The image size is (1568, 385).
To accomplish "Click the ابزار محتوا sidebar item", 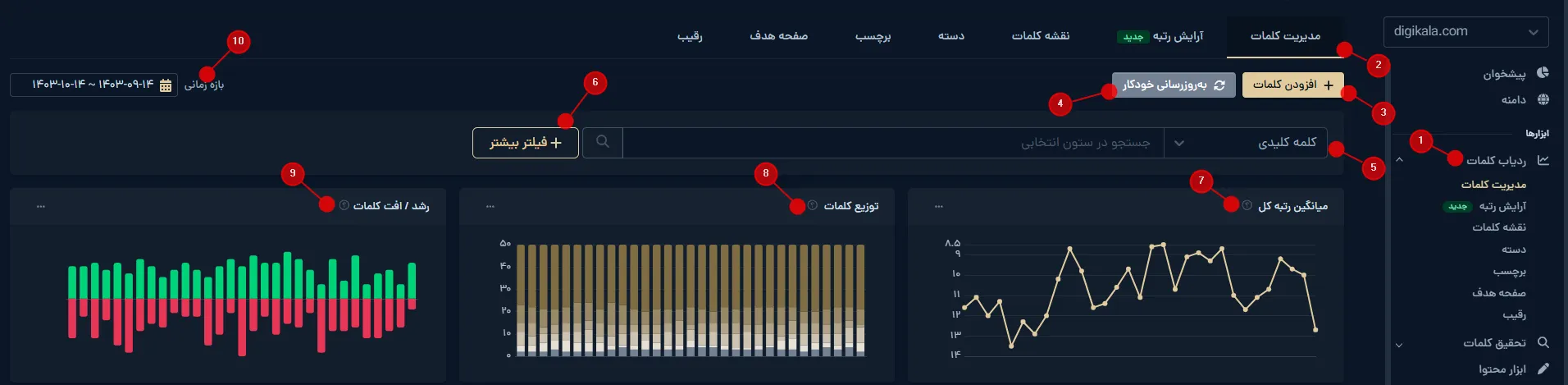I will (x=1502, y=369).
